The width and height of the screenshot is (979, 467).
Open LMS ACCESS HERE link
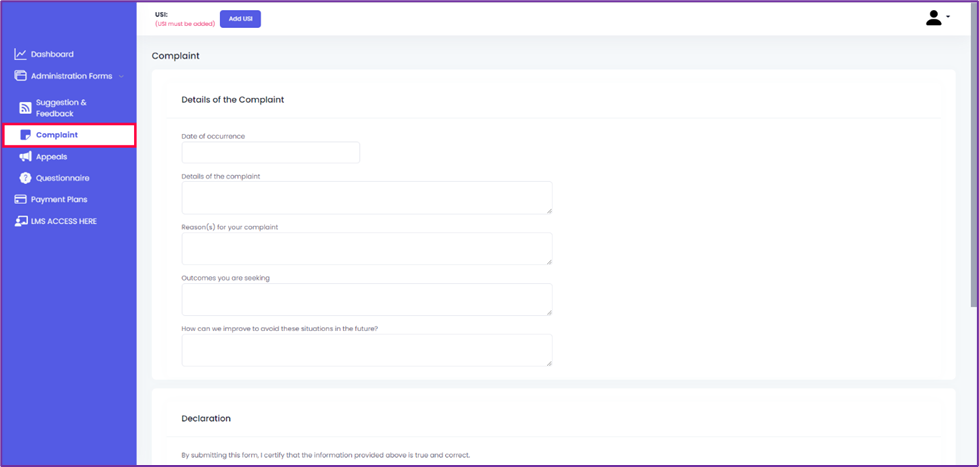coord(64,221)
